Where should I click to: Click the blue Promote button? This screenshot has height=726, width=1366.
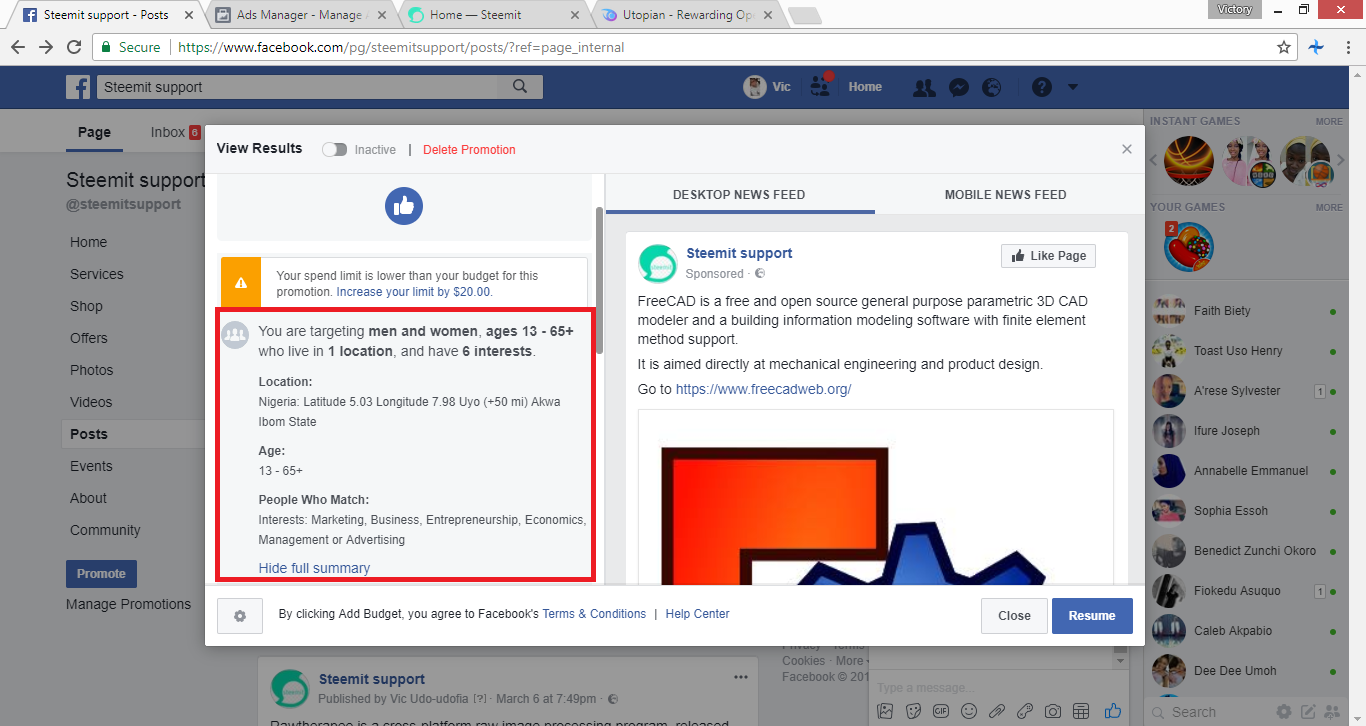[101, 574]
